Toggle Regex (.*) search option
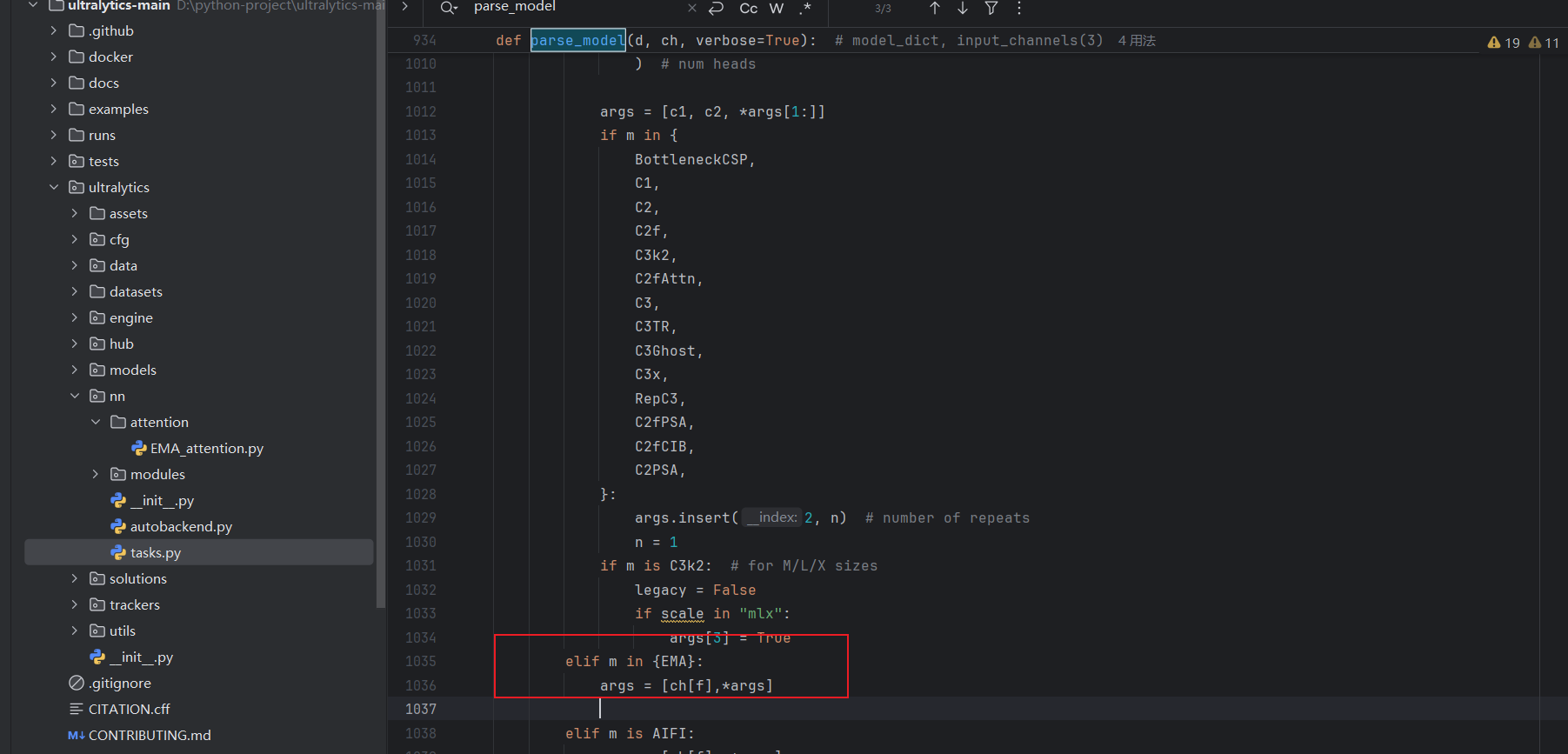Viewport: 1568px width, 754px height. [x=805, y=8]
